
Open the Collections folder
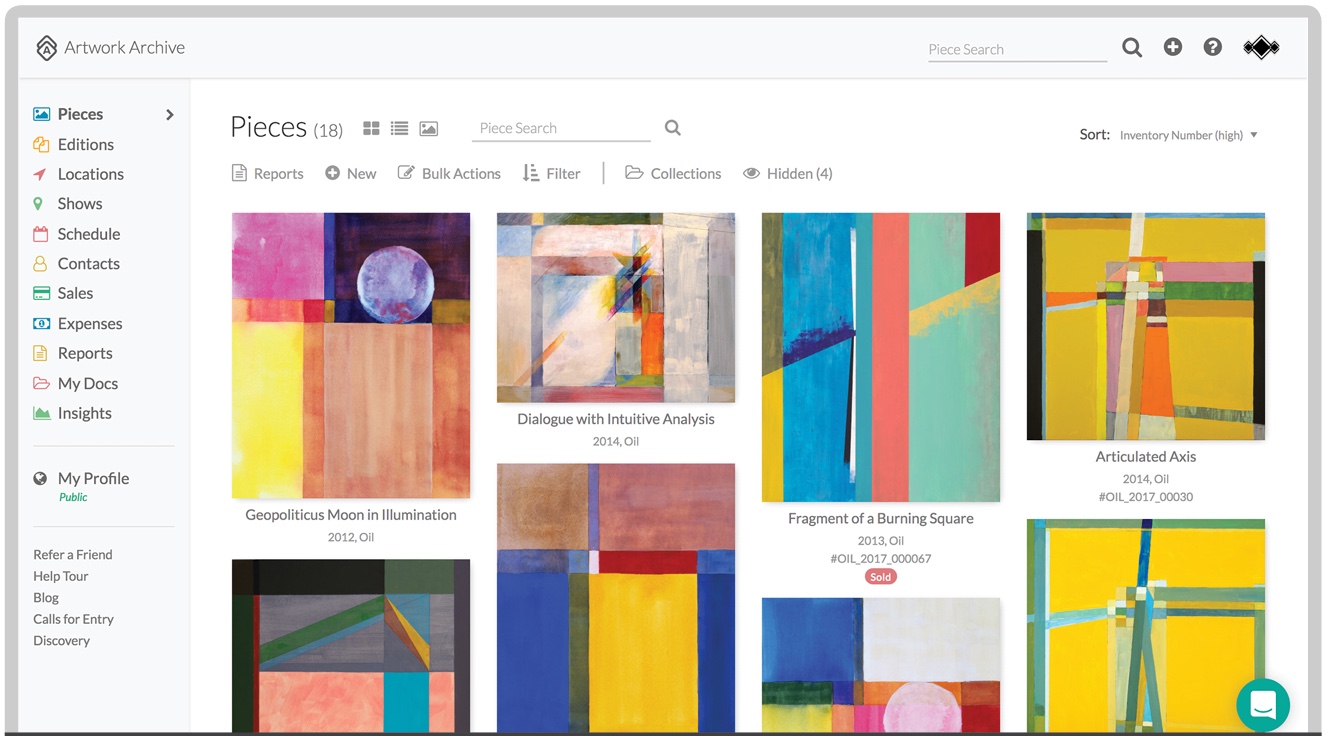coord(673,174)
